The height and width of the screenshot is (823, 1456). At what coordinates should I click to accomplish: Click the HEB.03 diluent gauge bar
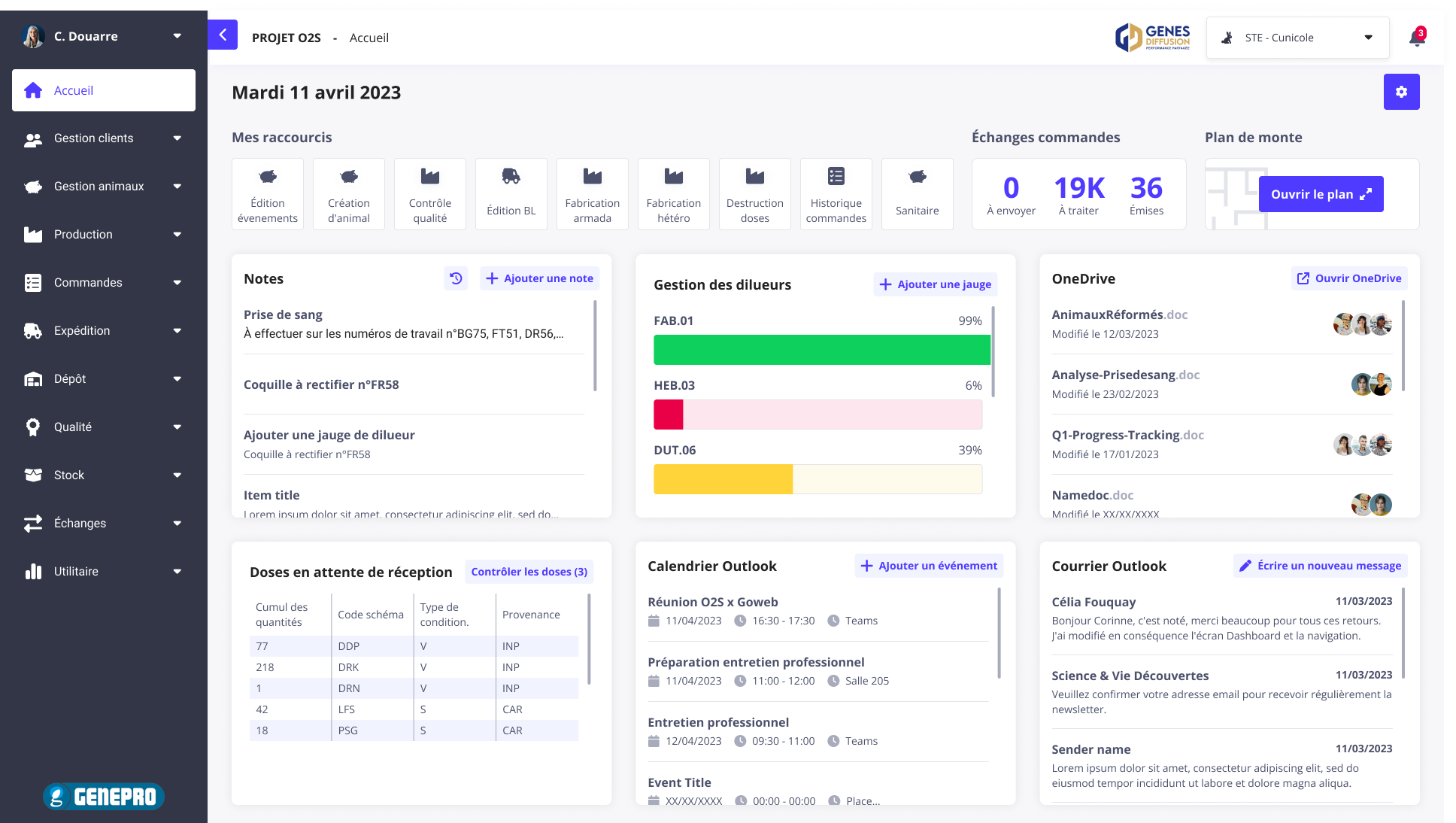click(x=817, y=415)
